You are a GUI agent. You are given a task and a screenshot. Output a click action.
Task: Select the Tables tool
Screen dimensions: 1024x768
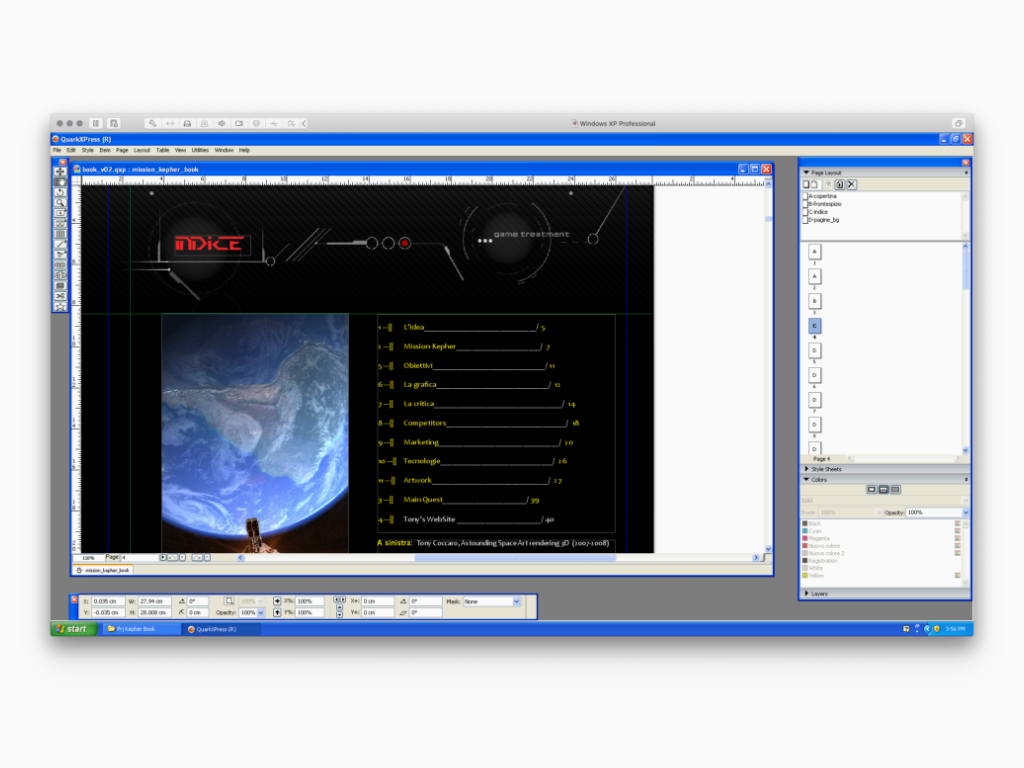[60, 234]
